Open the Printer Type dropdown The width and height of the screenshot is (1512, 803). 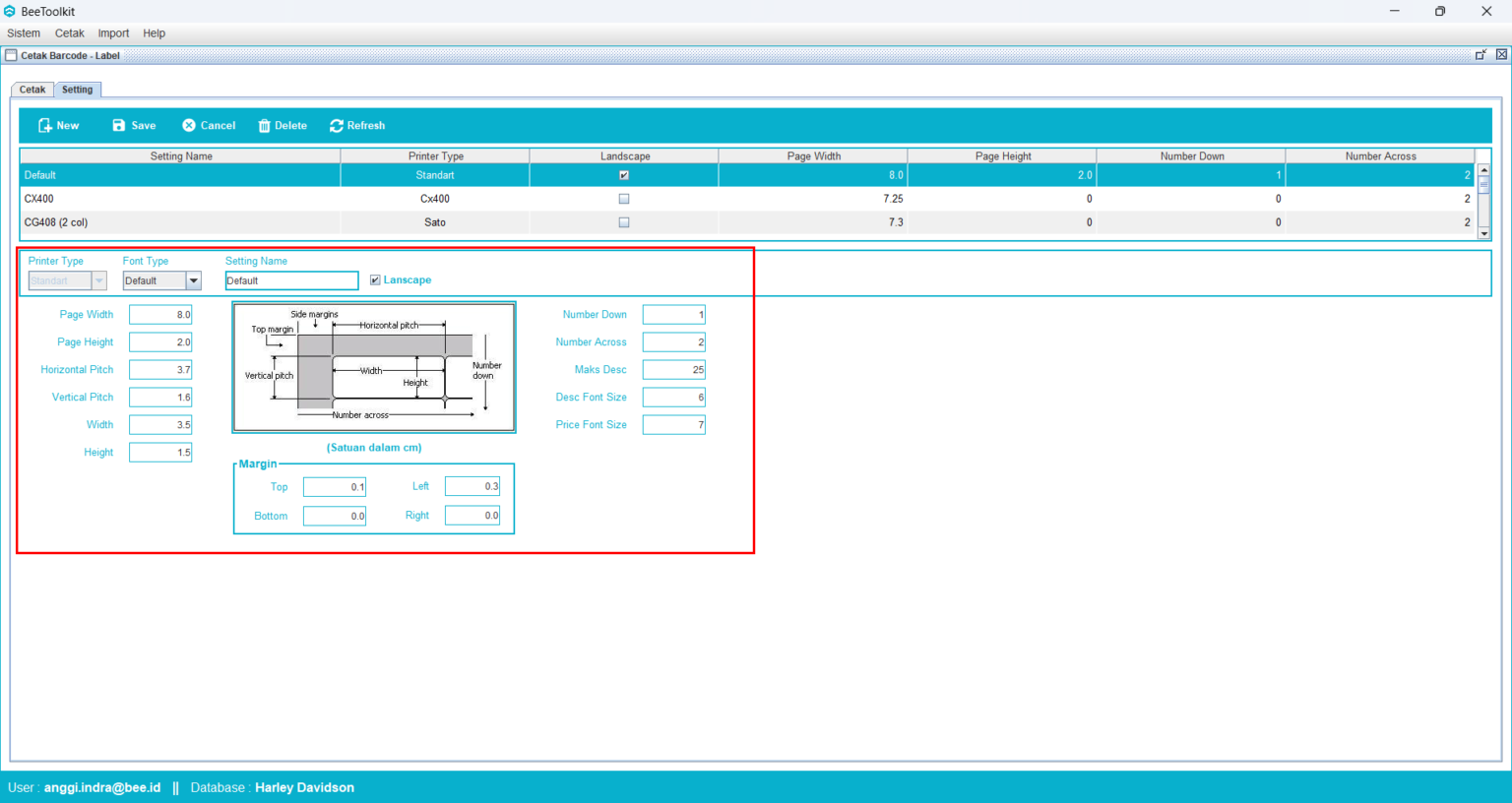(98, 281)
